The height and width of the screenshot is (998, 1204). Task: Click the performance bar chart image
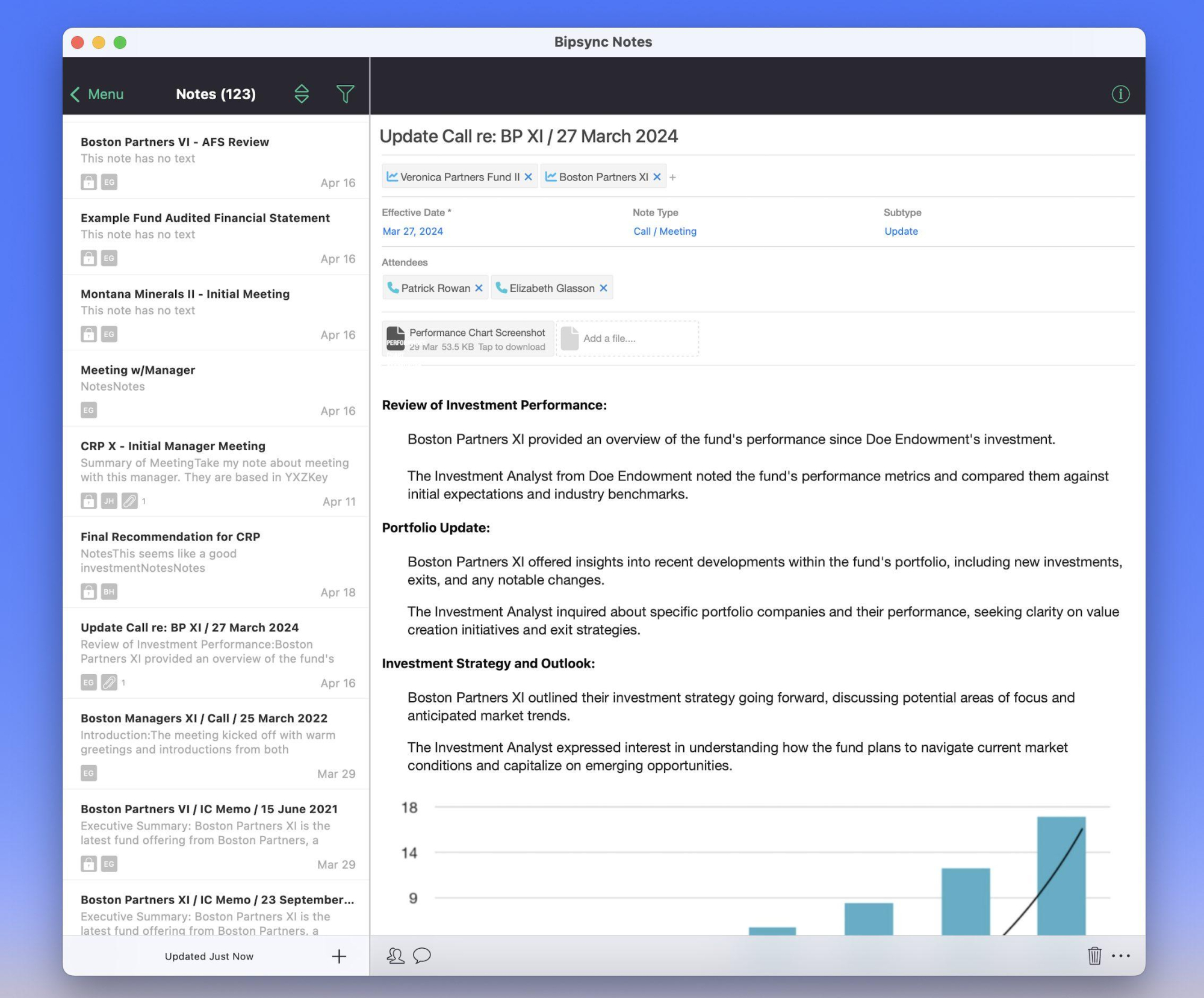click(756, 867)
